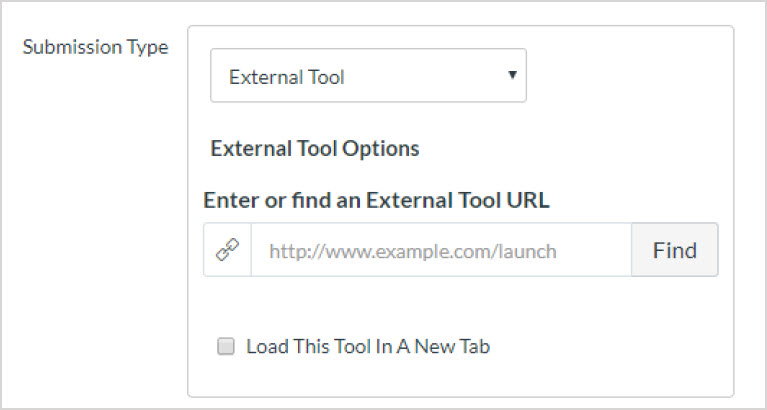The height and width of the screenshot is (410, 767).
Task: Focus the External Tool URL input field
Action: [440, 250]
